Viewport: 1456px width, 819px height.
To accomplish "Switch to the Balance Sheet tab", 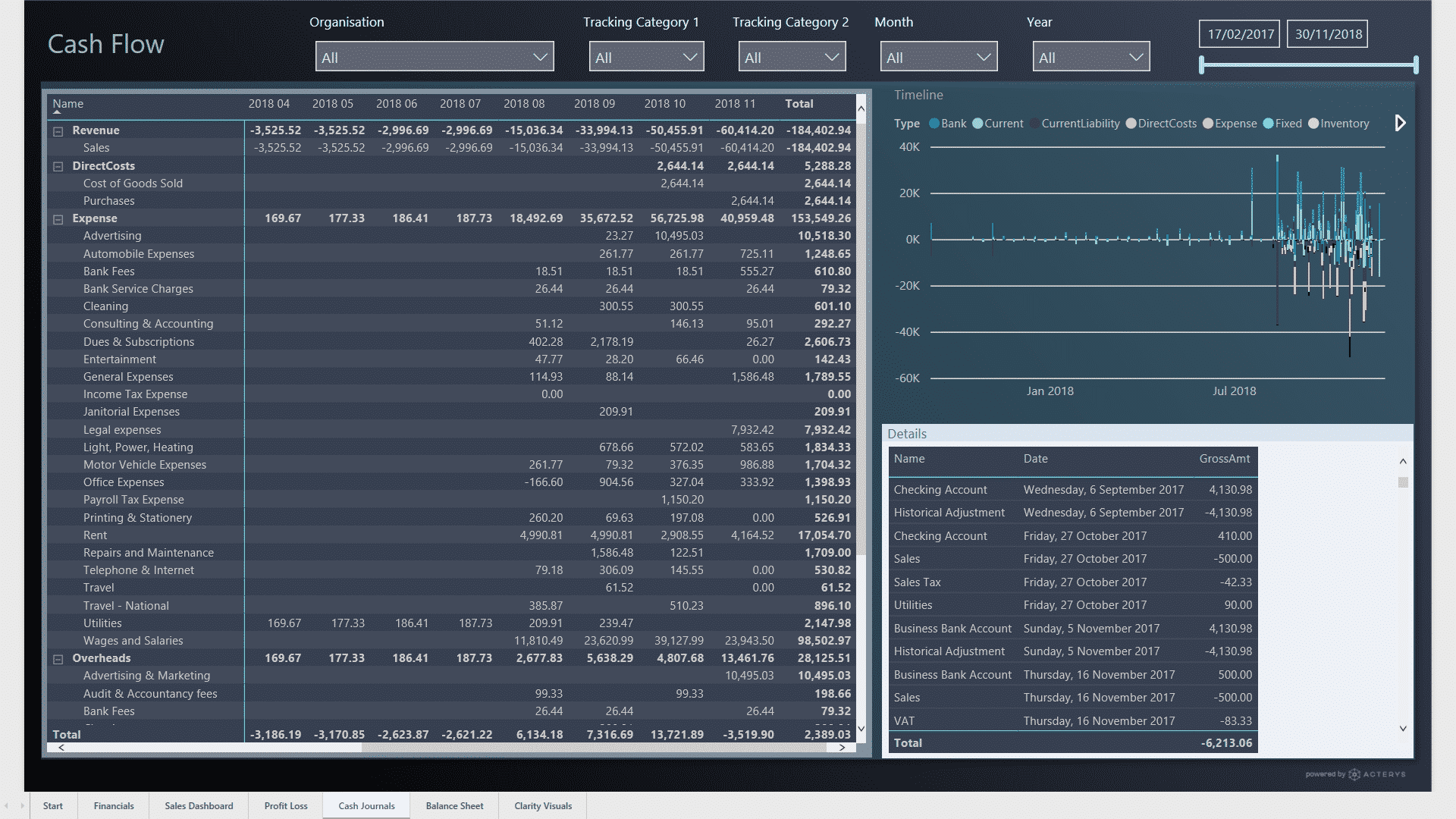I will click(454, 806).
